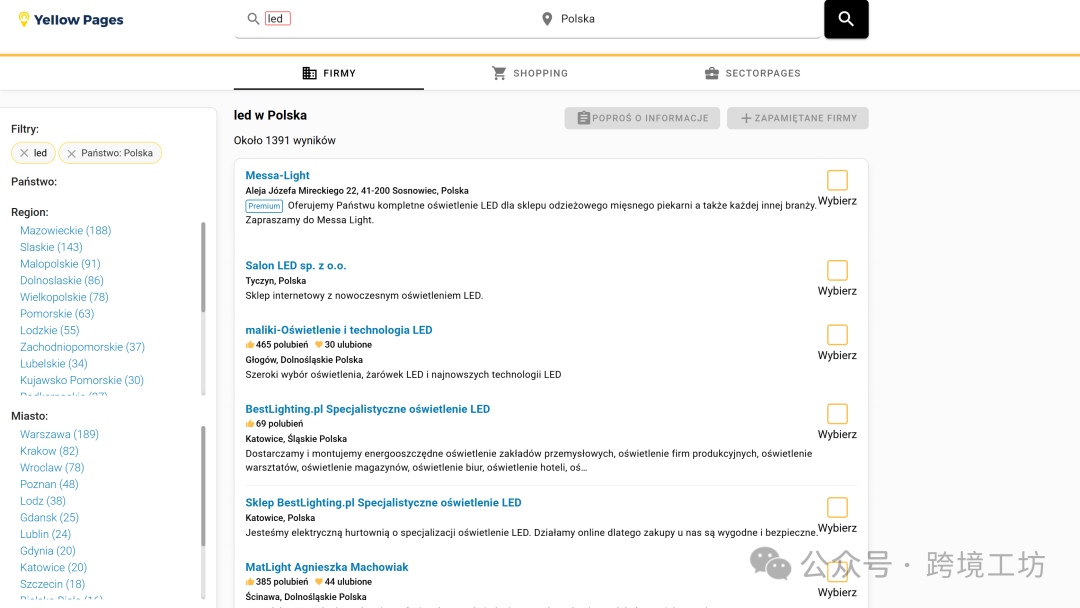Remove the 'led' filter chip
The image size is (1080, 608).
[x=24, y=153]
